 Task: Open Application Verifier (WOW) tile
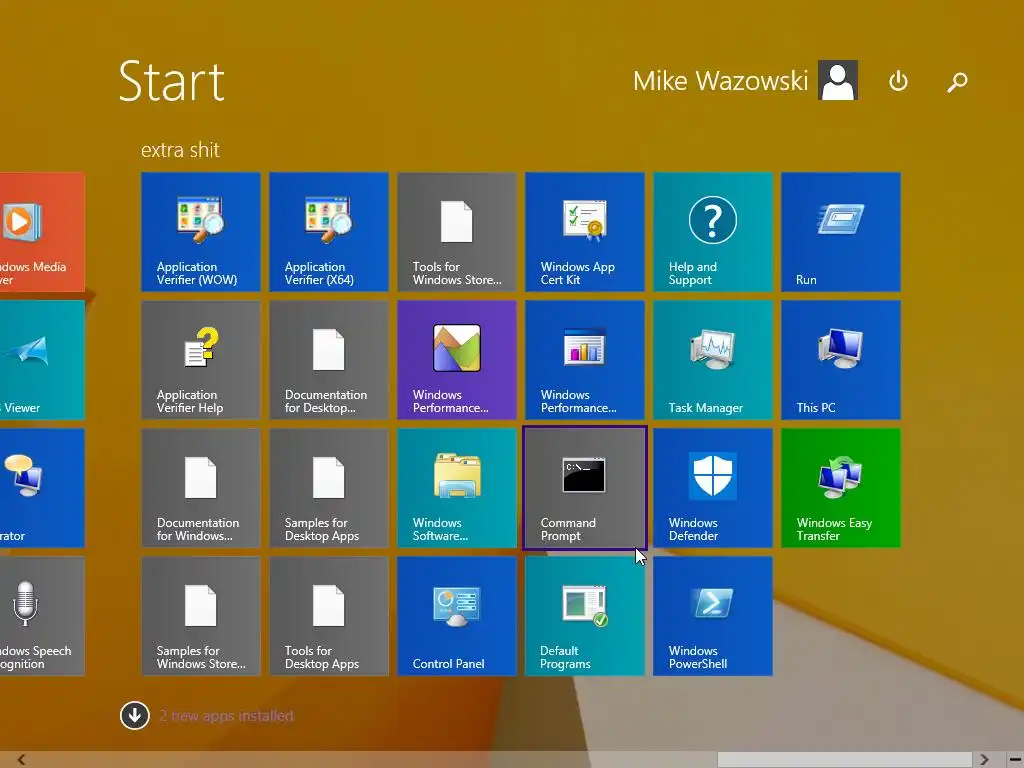pyautogui.click(x=200, y=232)
